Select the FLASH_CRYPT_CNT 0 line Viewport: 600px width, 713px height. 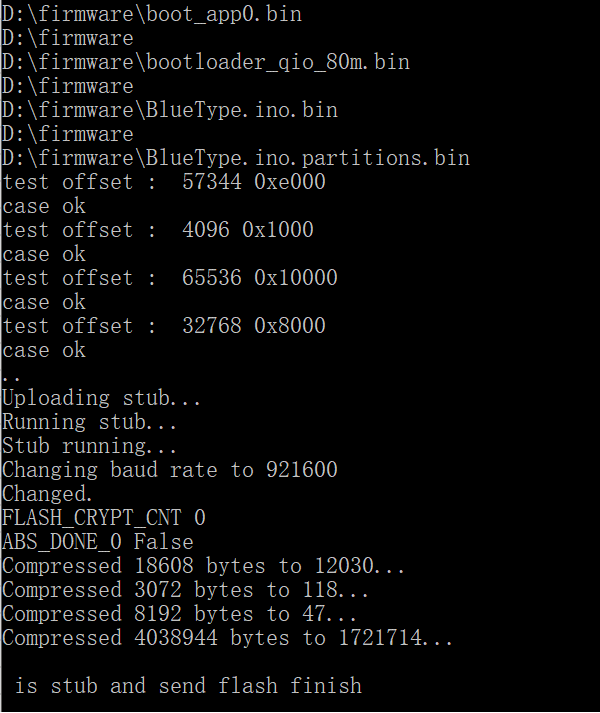[x=104, y=518]
